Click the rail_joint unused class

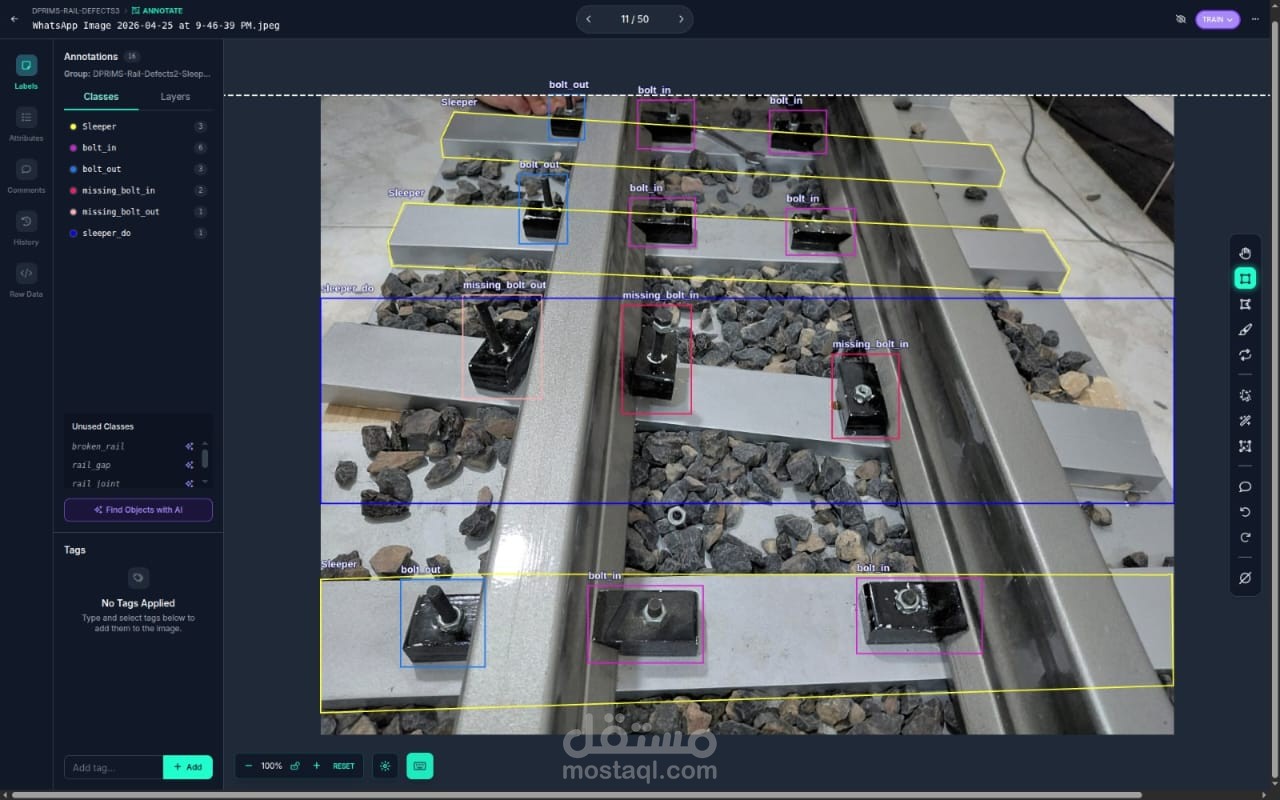(x=96, y=484)
